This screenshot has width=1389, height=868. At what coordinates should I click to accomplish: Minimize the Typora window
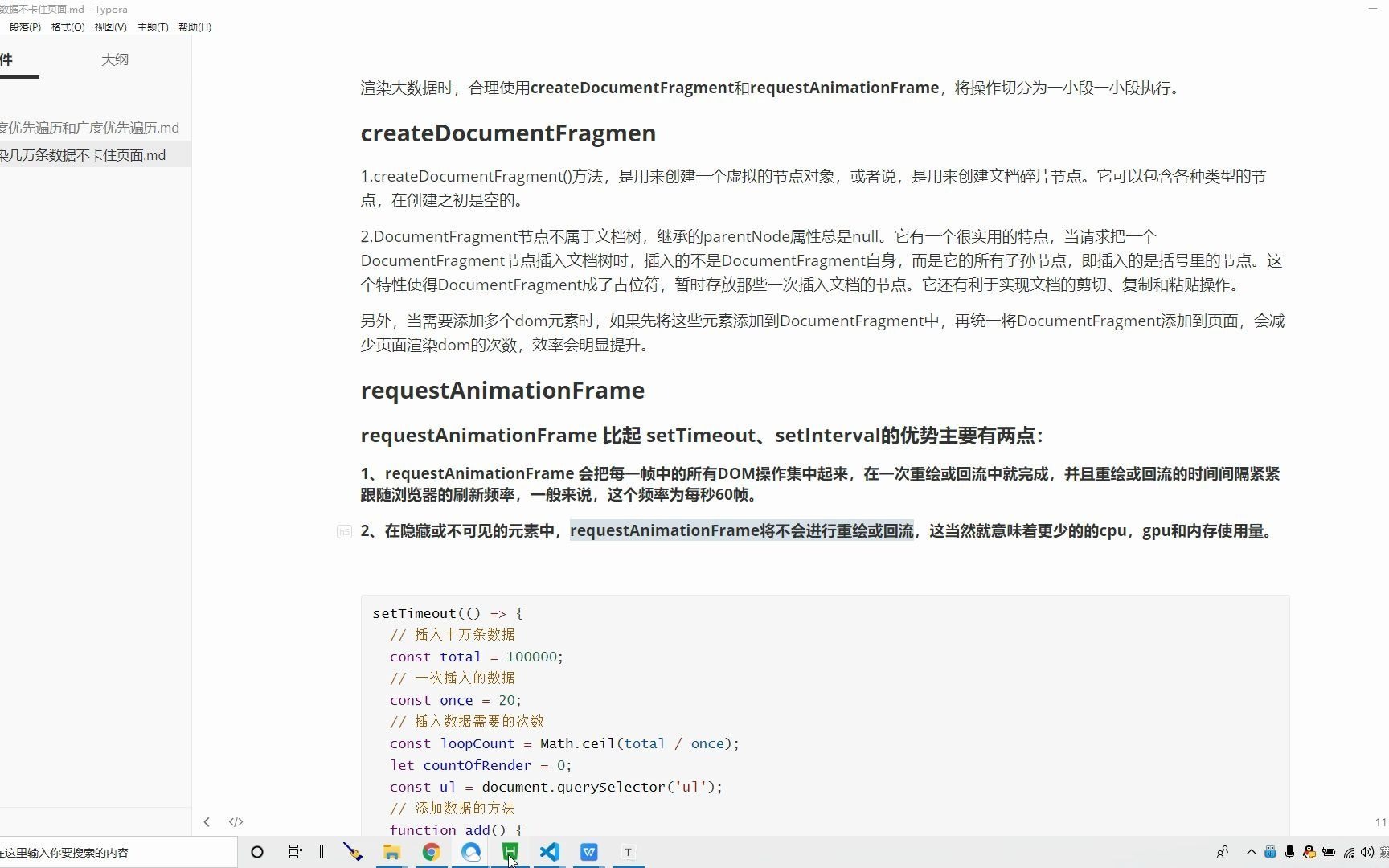1373,9
